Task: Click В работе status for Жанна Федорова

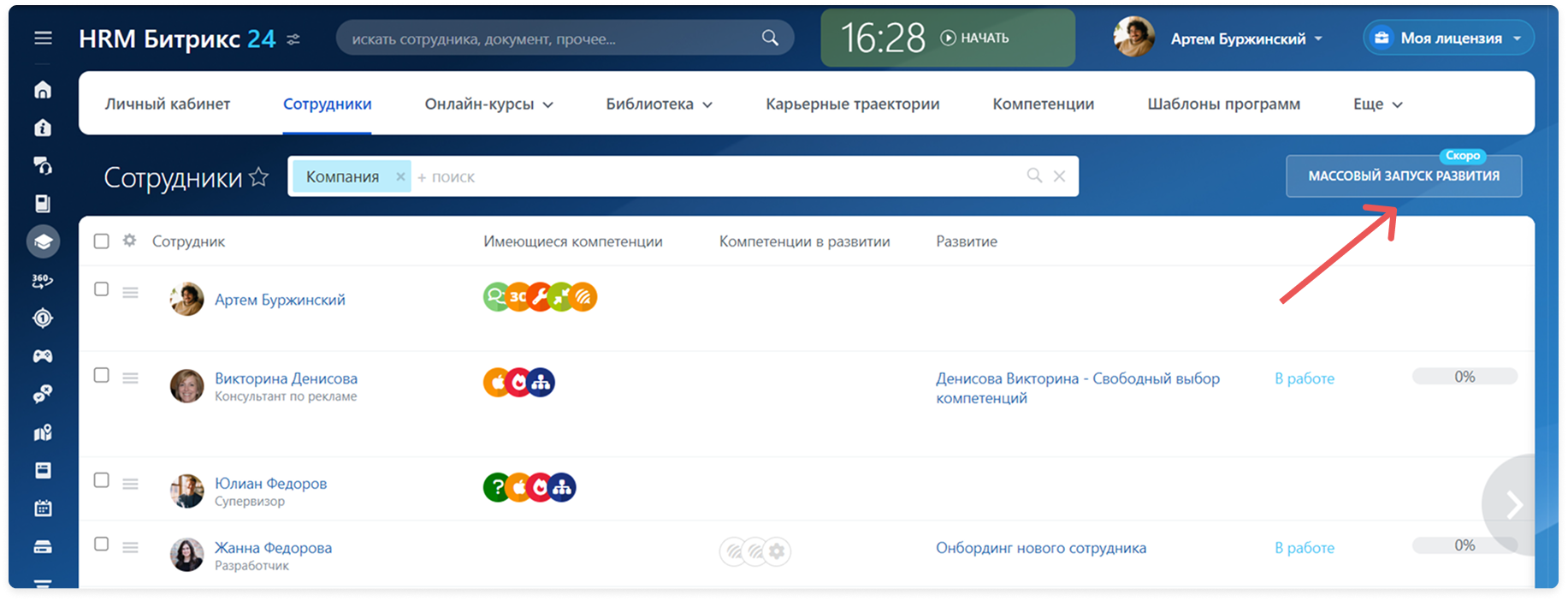Action: (1305, 548)
